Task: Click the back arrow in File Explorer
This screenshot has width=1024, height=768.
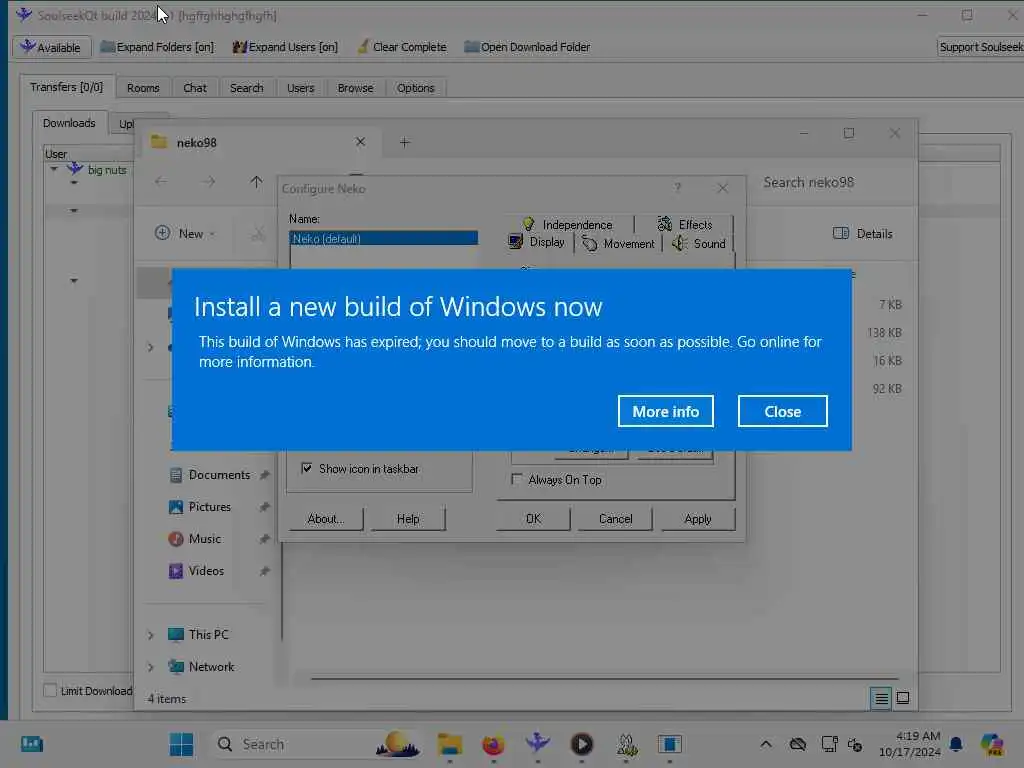Action: (x=161, y=182)
